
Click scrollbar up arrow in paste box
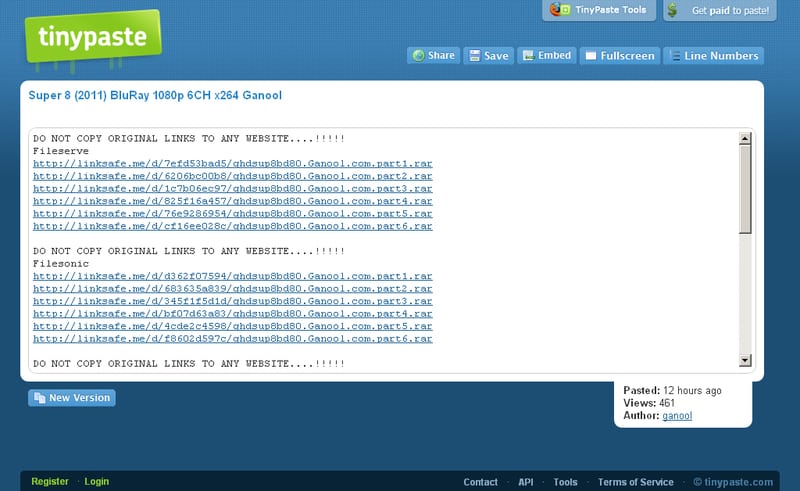pyautogui.click(x=745, y=138)
